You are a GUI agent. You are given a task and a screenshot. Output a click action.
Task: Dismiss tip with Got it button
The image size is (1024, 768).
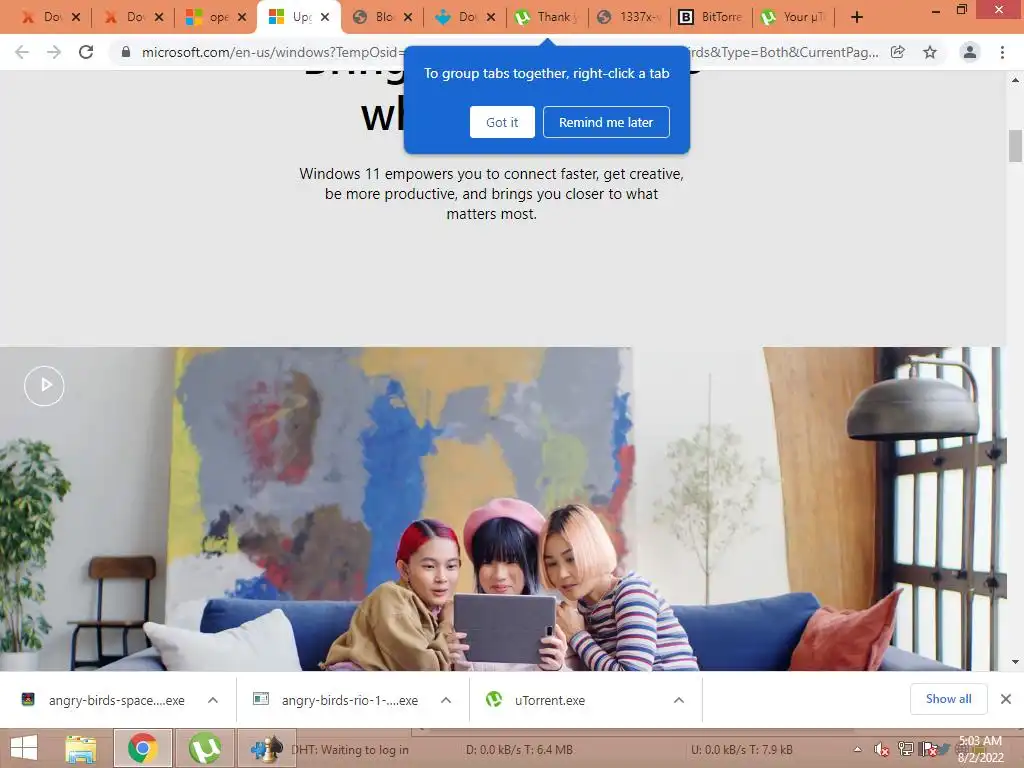pyautogui.click(x=502, y=122)
